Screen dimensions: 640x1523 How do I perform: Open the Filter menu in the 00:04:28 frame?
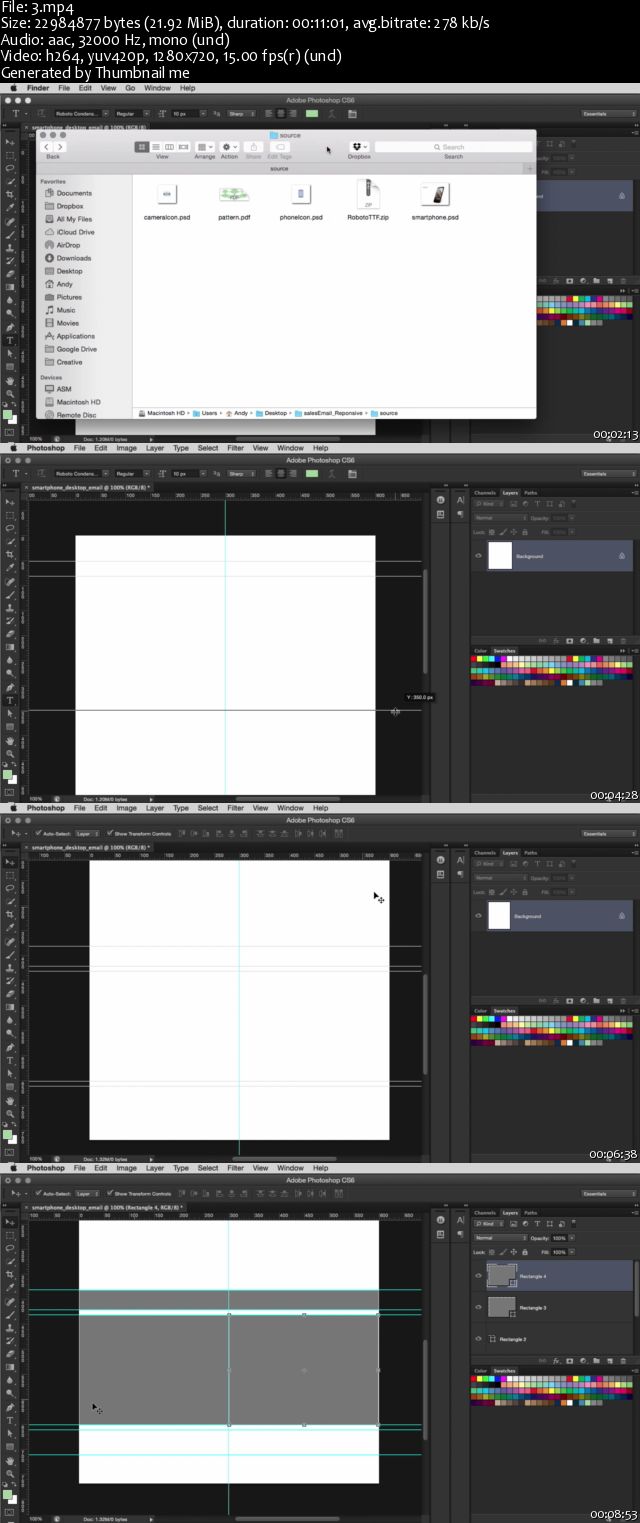[x=235, y=448]
